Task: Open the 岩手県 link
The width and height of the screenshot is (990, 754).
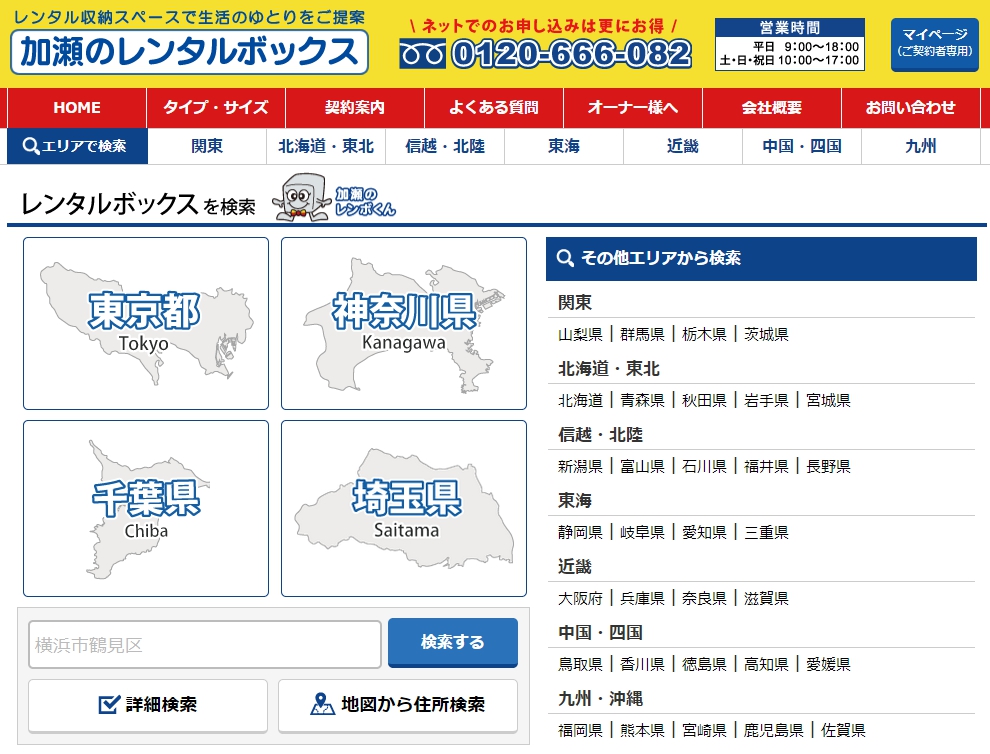Action: click(766, 400)
